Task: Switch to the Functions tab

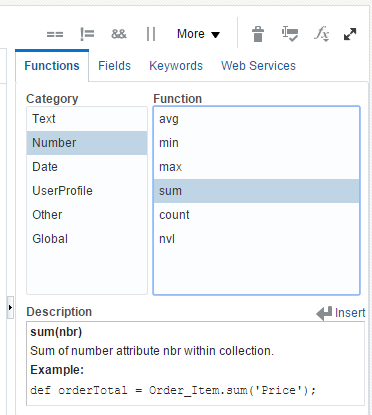Action: pos(52,66)
